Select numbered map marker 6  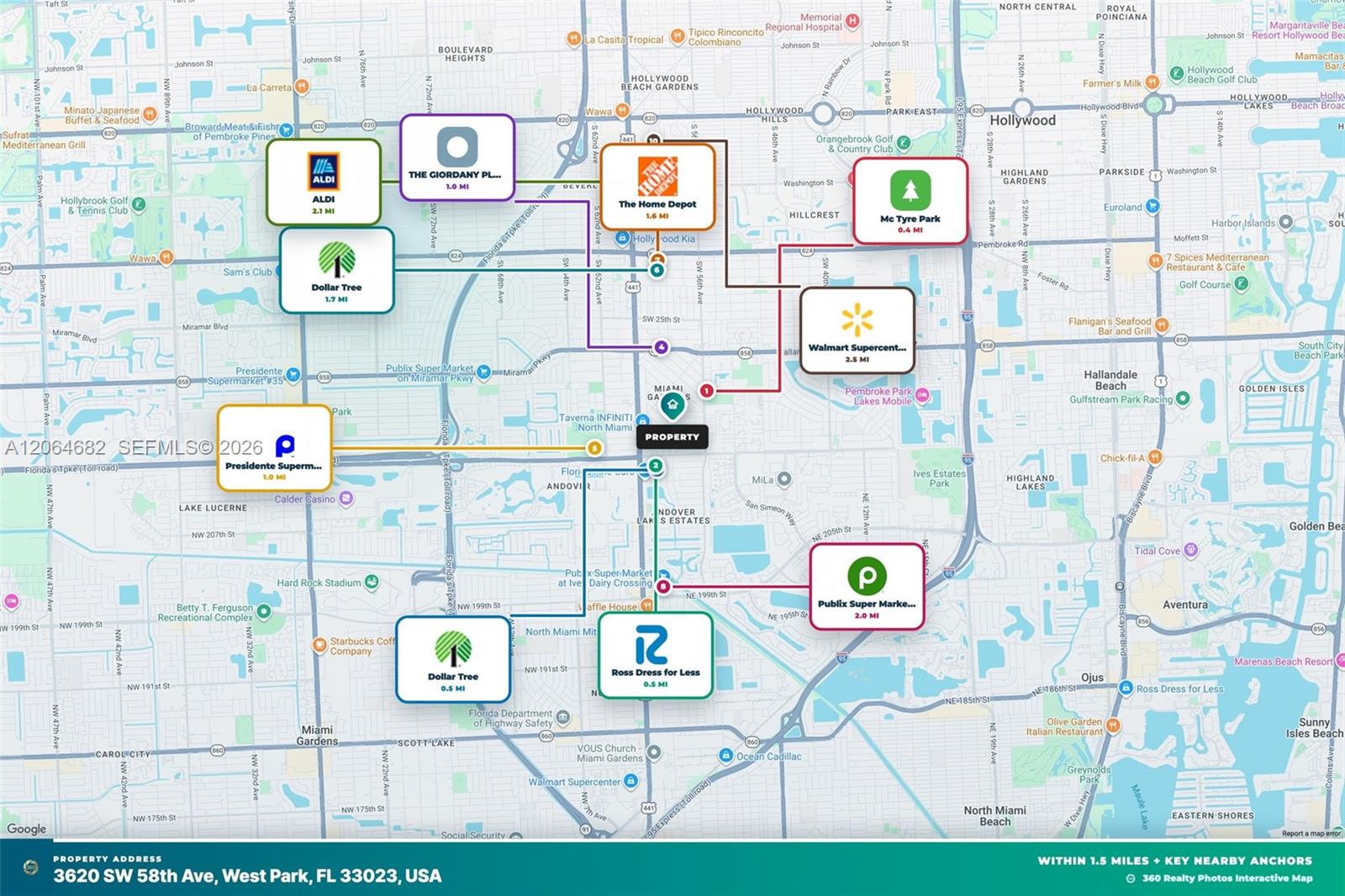coord(657,270)
